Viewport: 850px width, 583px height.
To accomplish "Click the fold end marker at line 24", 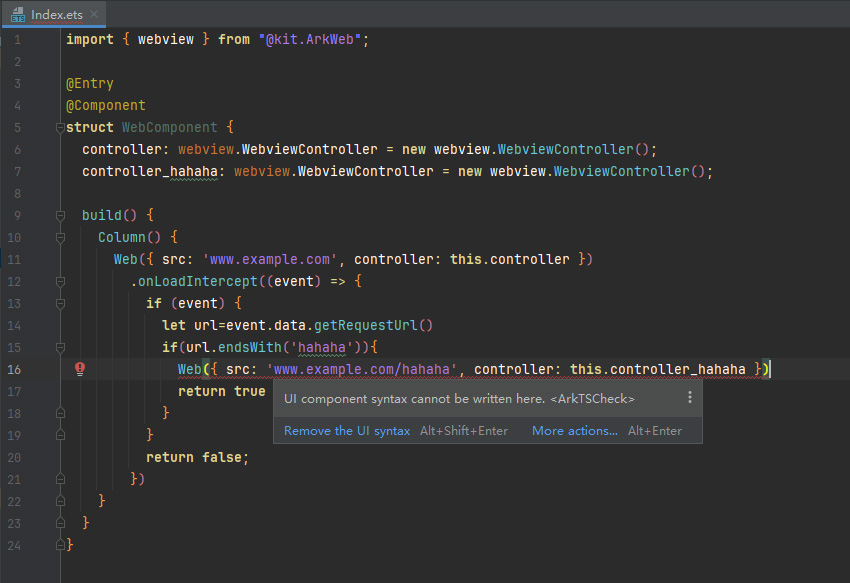I will (60, 545).
